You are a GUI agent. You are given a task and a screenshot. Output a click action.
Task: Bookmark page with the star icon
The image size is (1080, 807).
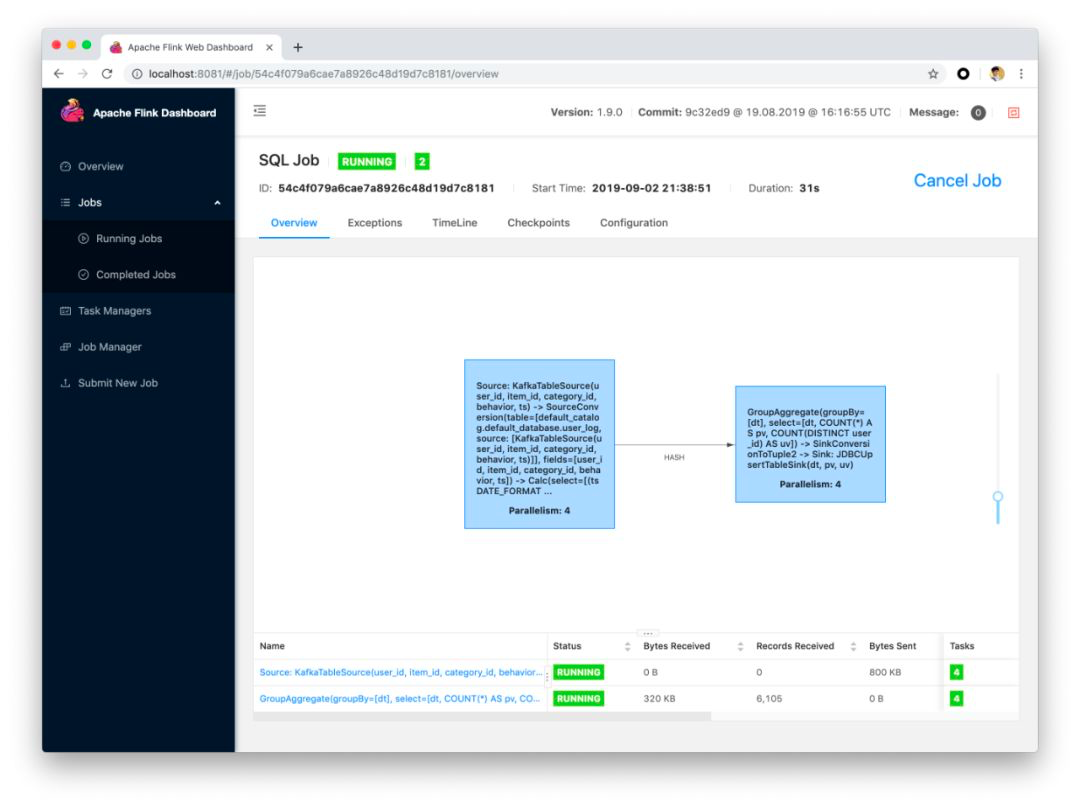pos(933,74)
